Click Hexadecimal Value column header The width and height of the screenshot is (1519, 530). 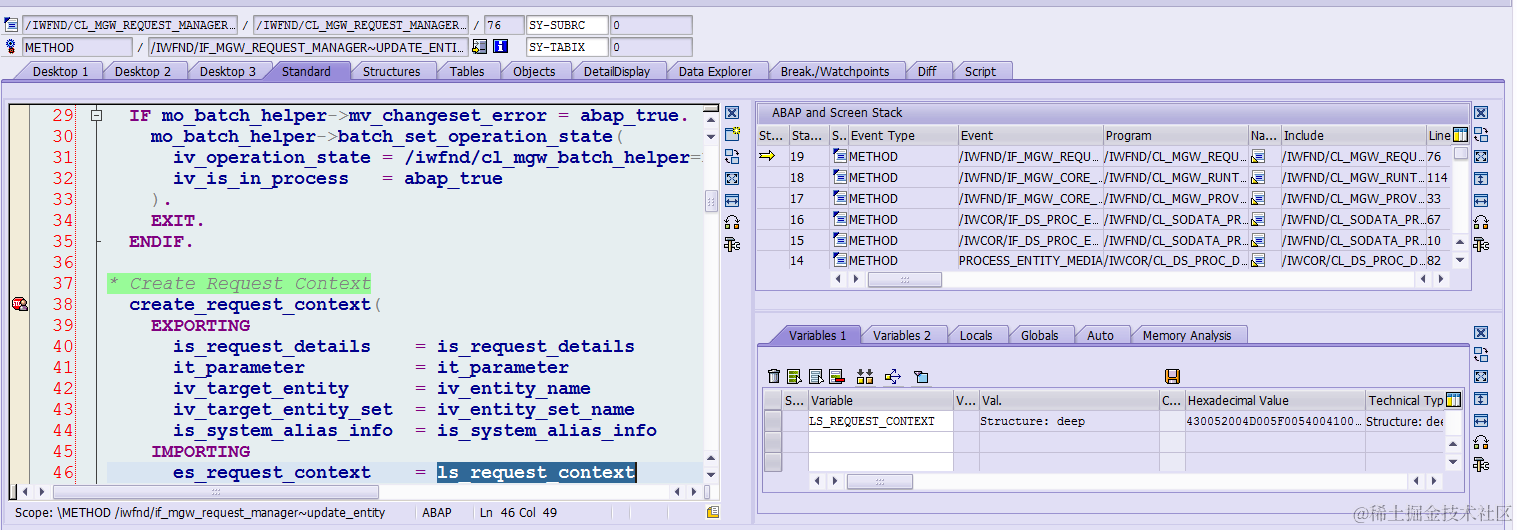1273,400
